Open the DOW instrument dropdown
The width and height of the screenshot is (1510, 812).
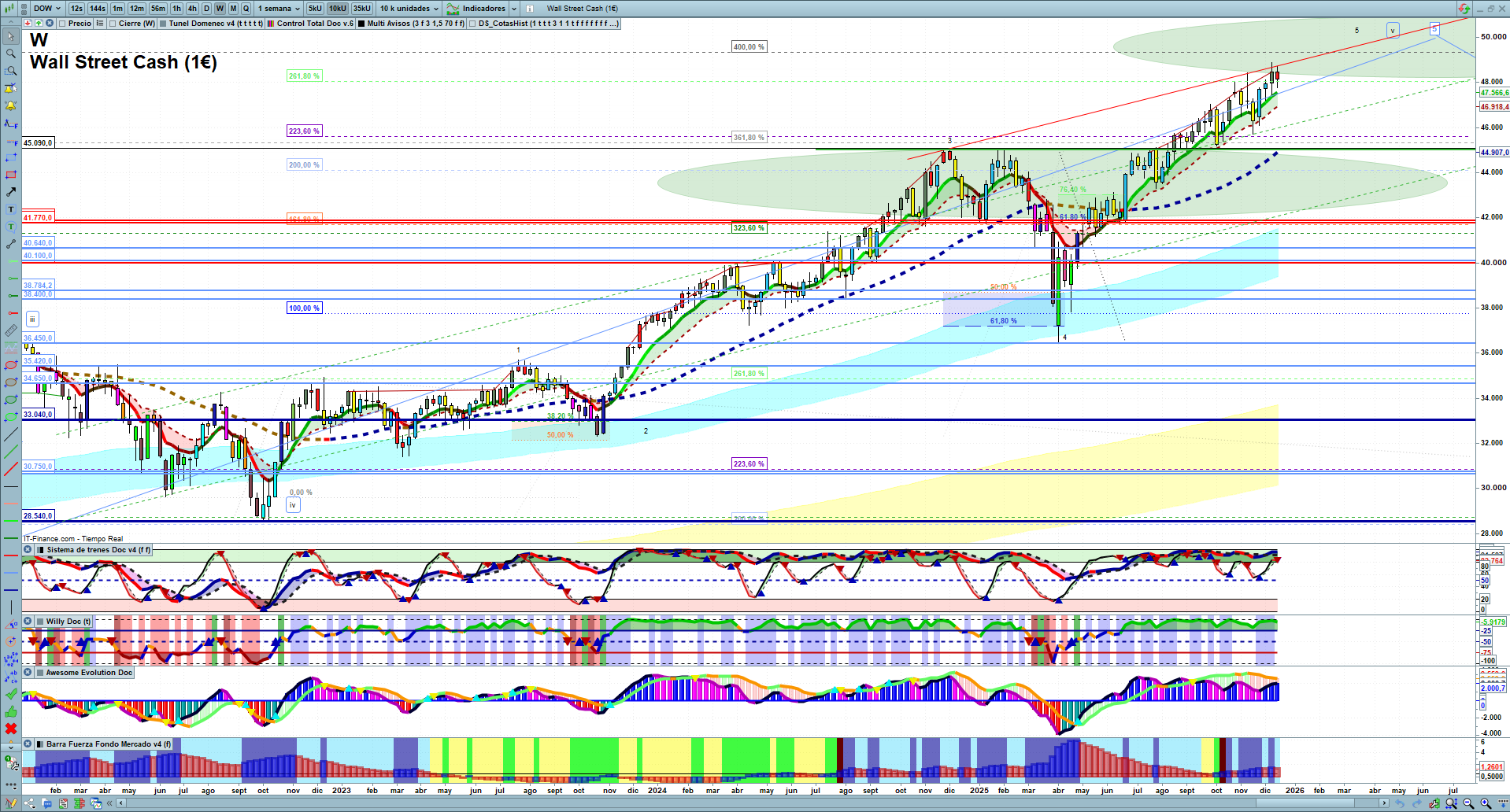(46, 9)
